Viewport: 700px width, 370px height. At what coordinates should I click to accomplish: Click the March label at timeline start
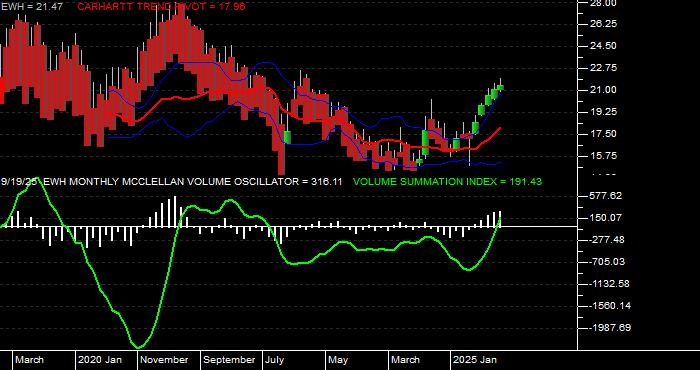pyautogui.click(x=29, y=360)
